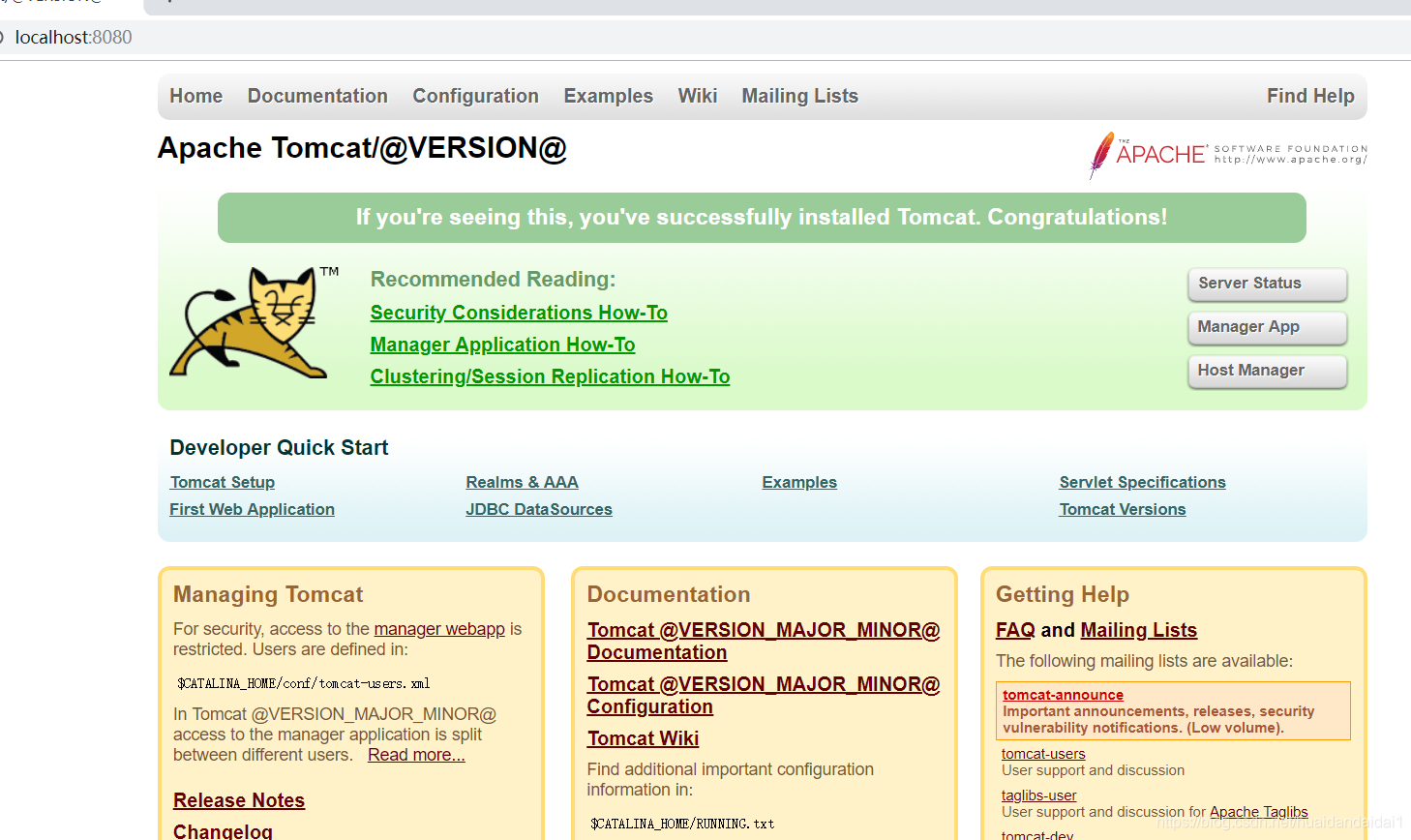Image resolution: width=1411 pixels, height=840 pixels.
Task: Open Examples link under Developer Quick Start
Action: (x=799, y=482)
